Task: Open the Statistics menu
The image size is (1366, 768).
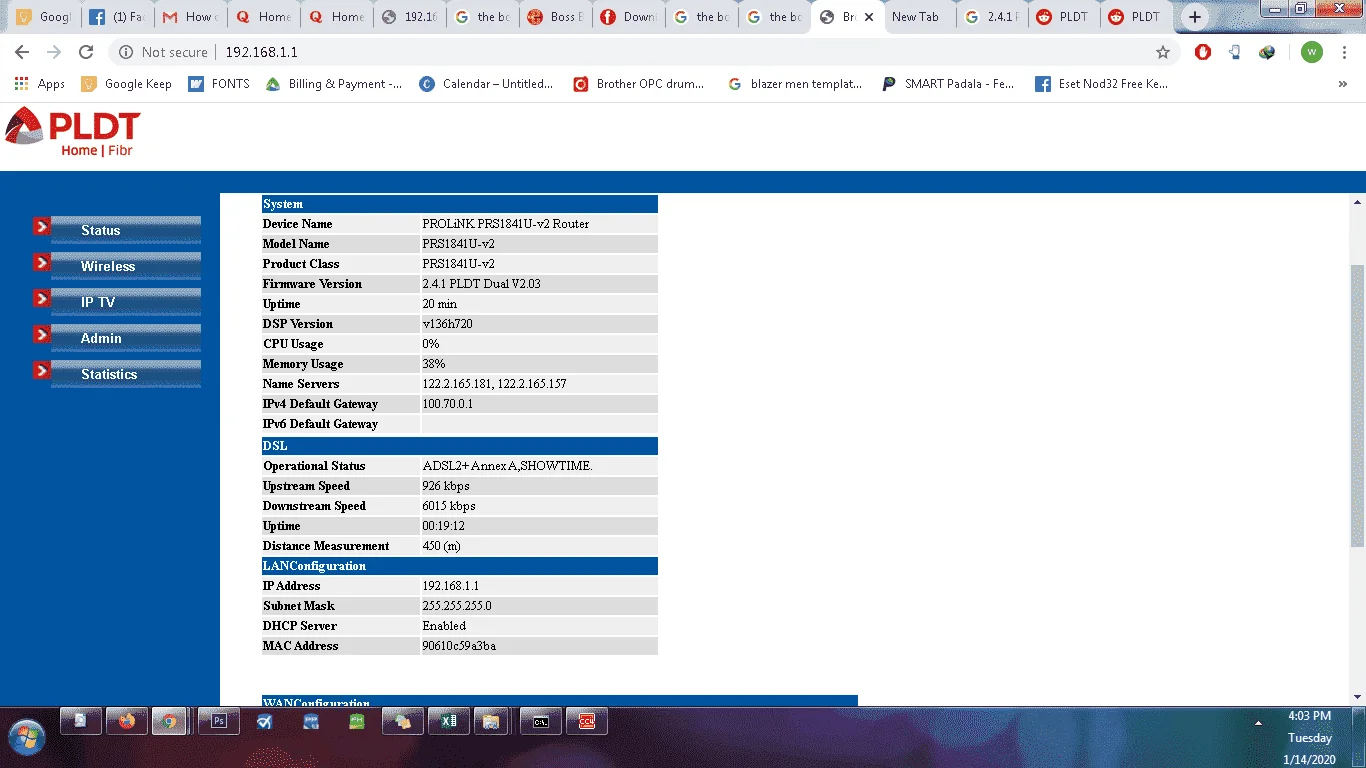Action: tap(126, 374)
